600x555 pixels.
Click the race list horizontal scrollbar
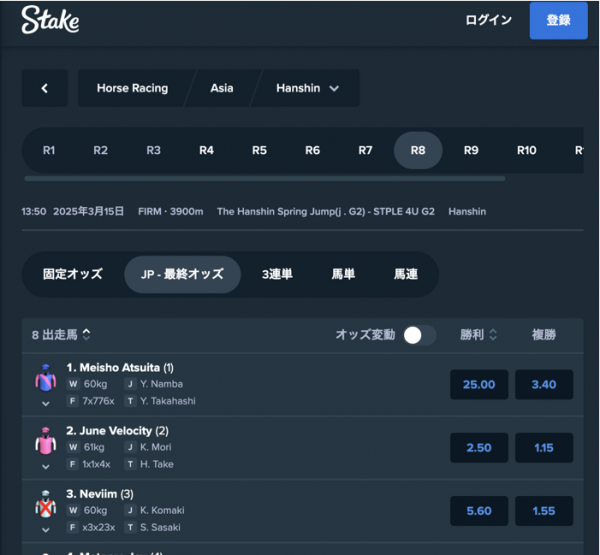tap(264, 178)
